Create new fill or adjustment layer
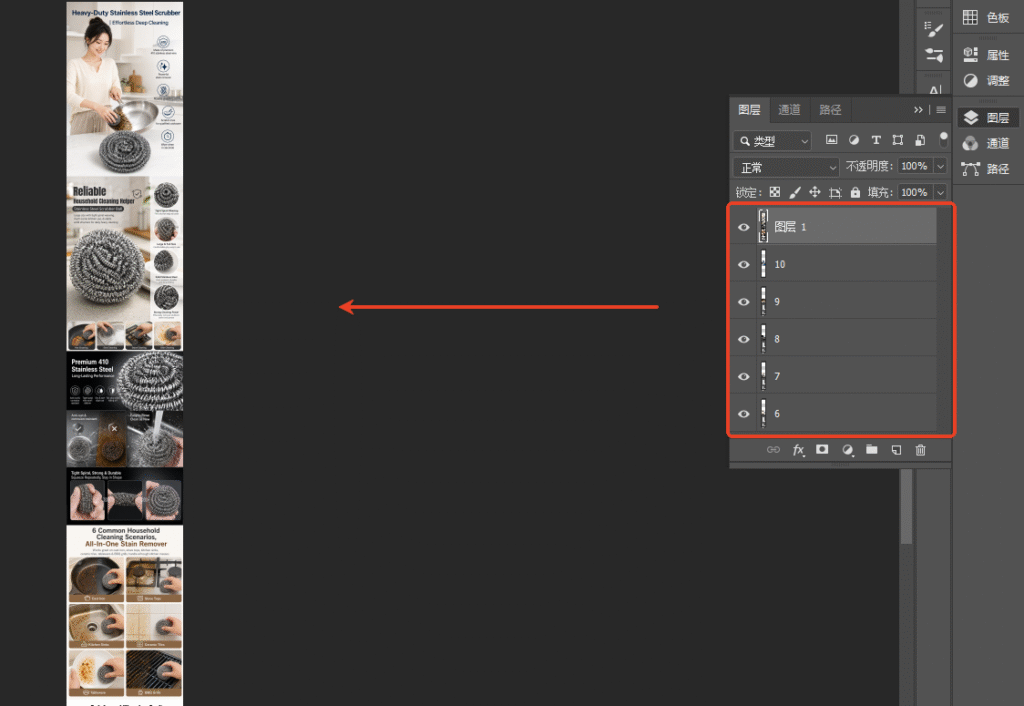1024x706 pixels. tap(847, 449)
